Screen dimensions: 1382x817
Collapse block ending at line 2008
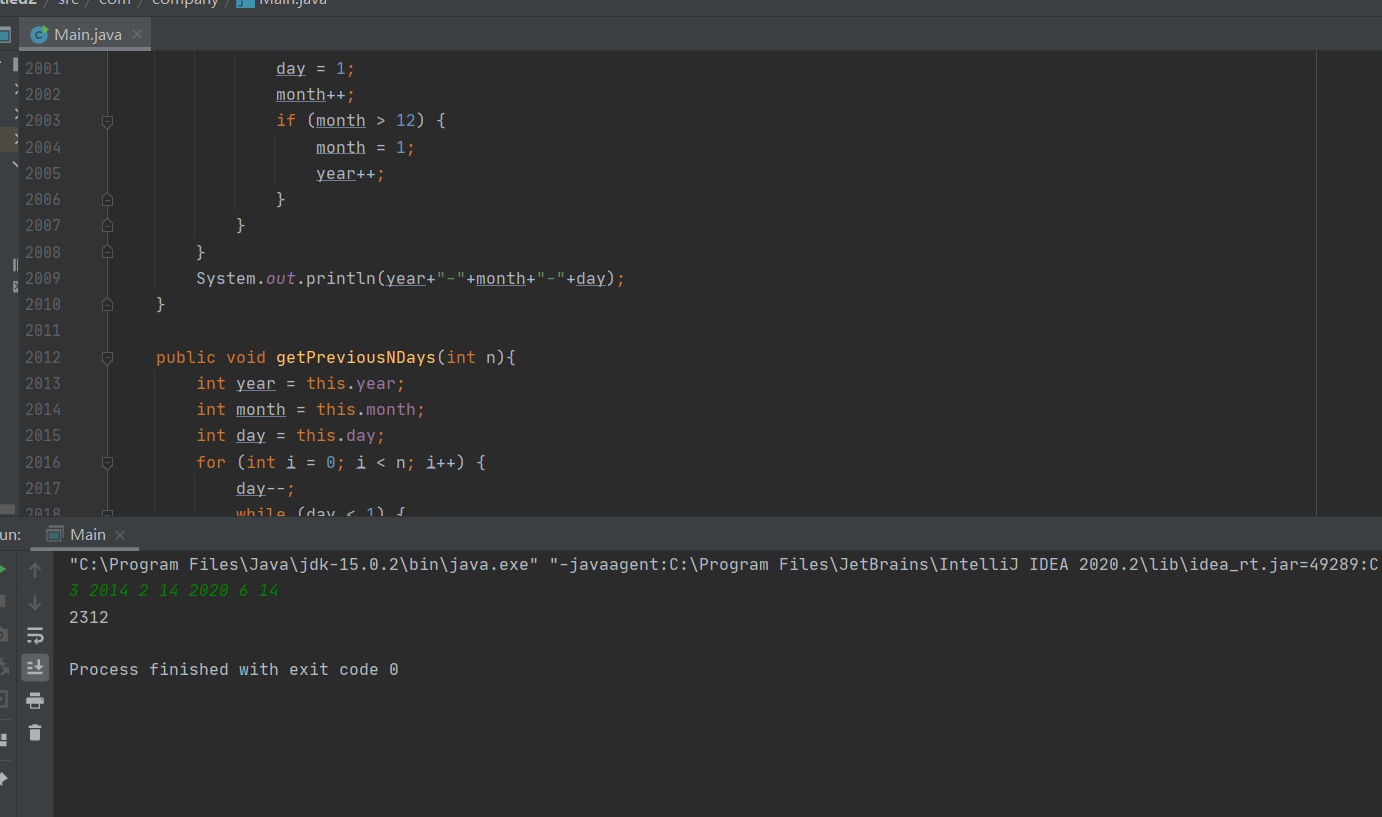click(107, 252)
